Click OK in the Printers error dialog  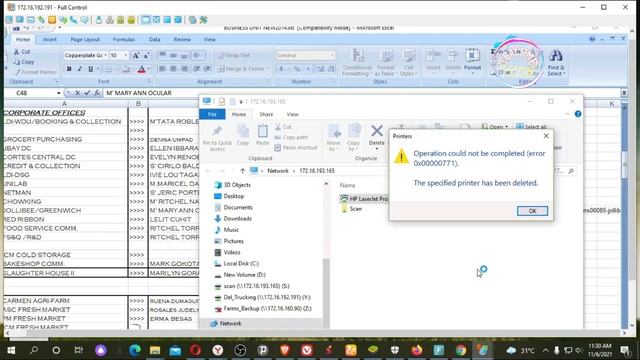(532, 211)
